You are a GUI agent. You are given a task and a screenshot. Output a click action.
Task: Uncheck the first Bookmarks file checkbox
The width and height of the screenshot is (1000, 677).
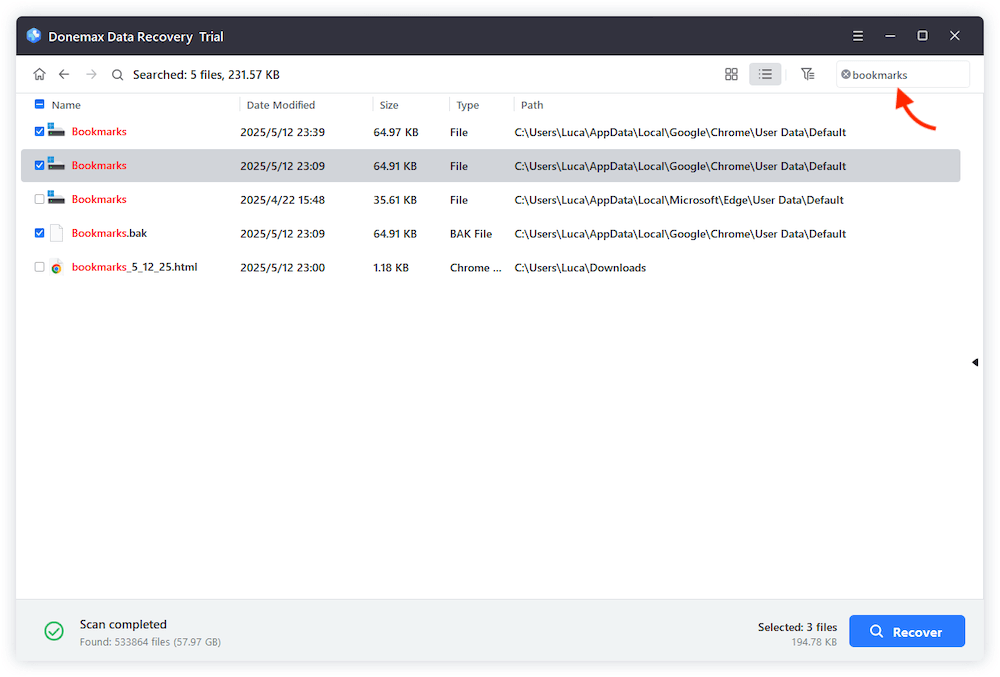coord(40,131)
